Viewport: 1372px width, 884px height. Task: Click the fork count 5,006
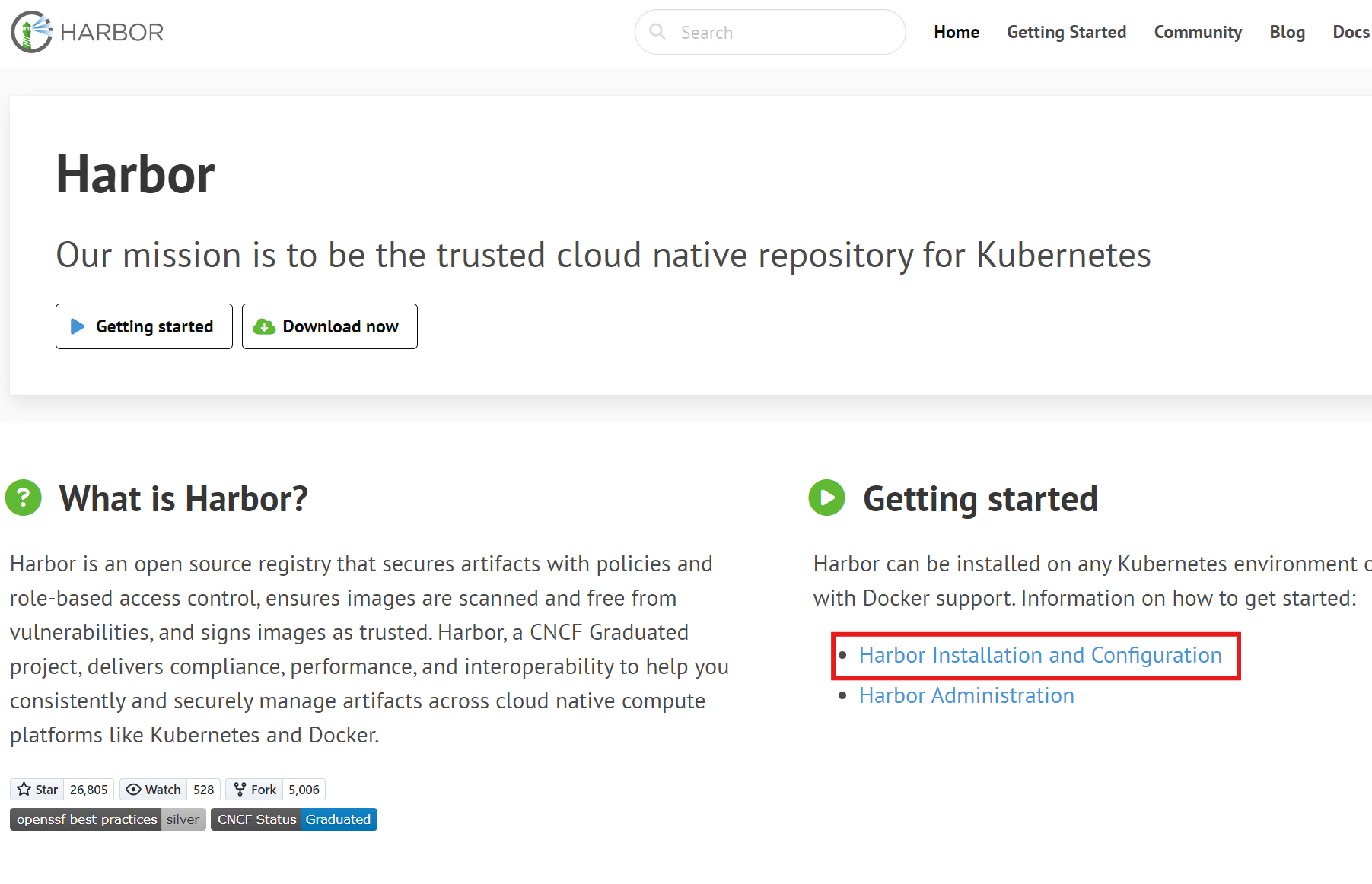click(x=304, y=790)
